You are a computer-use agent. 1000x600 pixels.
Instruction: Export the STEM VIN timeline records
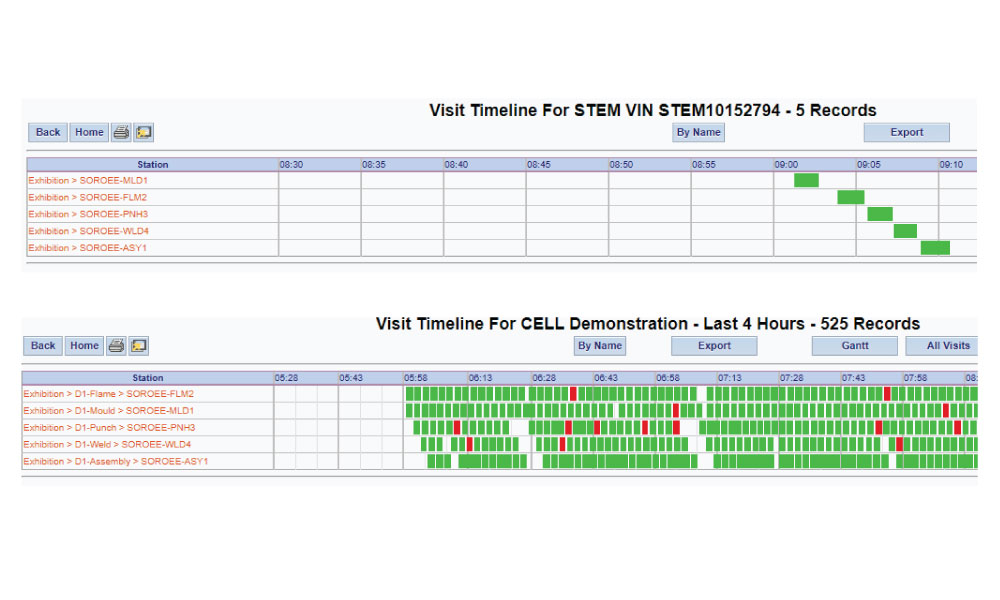pos(906,132)
